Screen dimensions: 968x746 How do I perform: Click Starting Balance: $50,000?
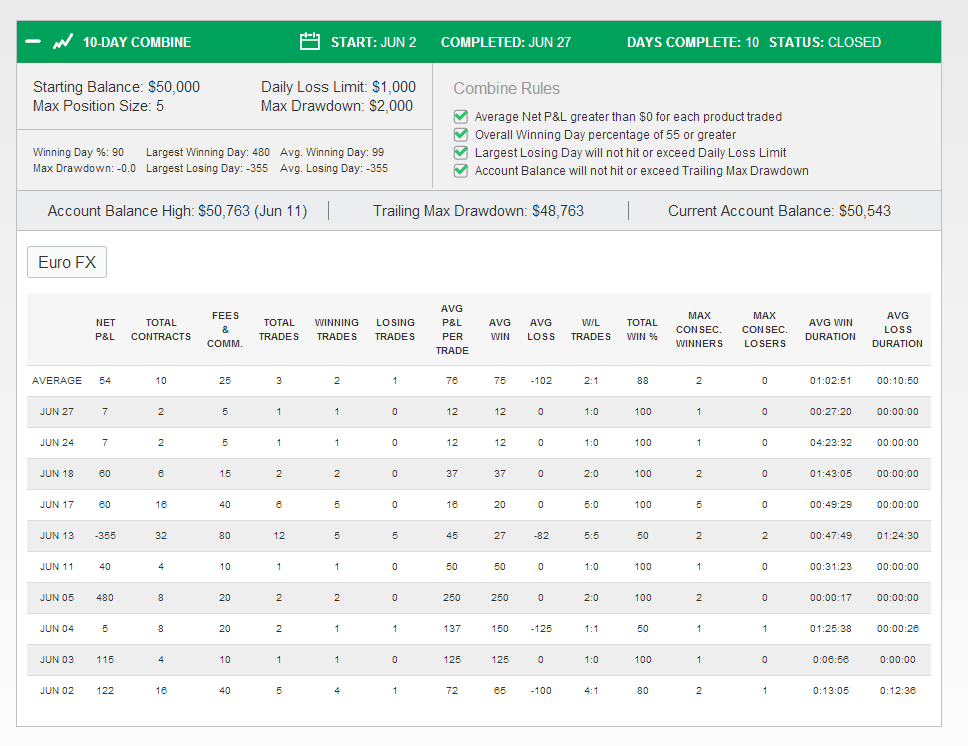(x=116, y=86)
